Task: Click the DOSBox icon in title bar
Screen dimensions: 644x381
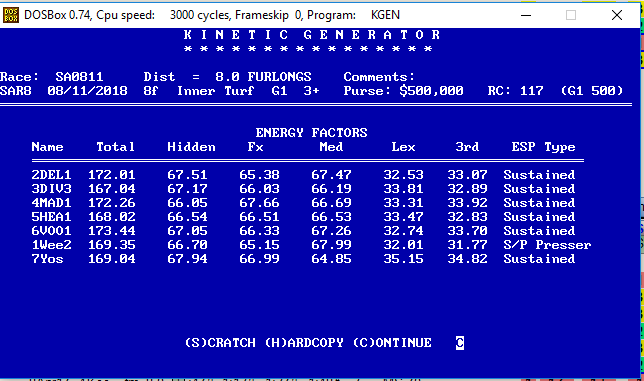Action: pyautogui.click(x=11, y=15)
